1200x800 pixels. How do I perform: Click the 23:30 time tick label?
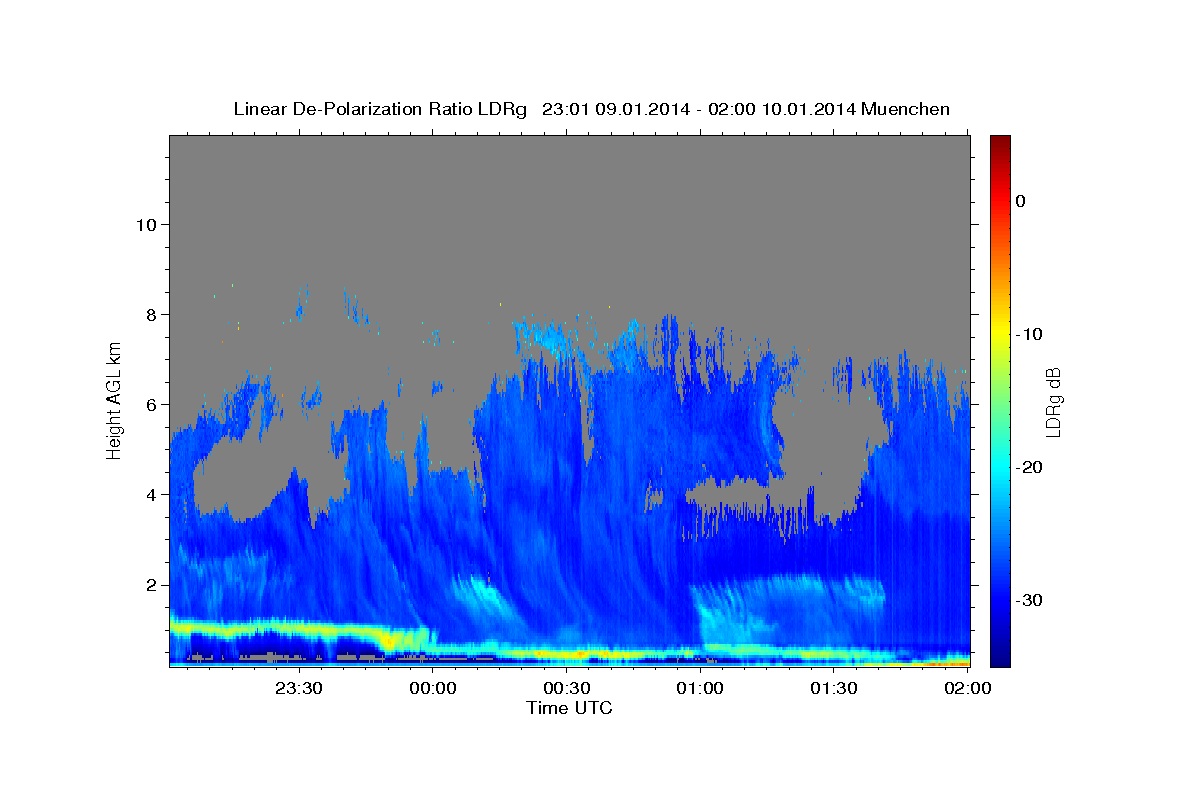point(300,688)
